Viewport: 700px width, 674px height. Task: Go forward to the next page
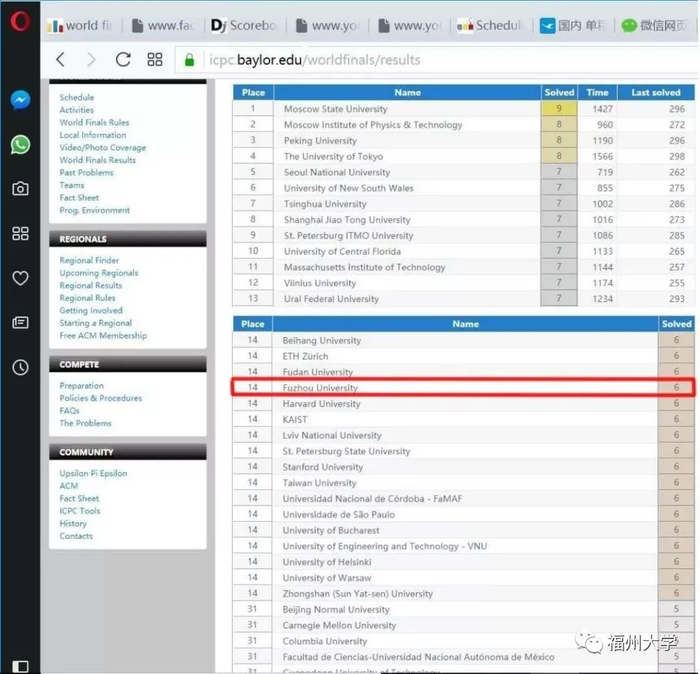[91, 59]
